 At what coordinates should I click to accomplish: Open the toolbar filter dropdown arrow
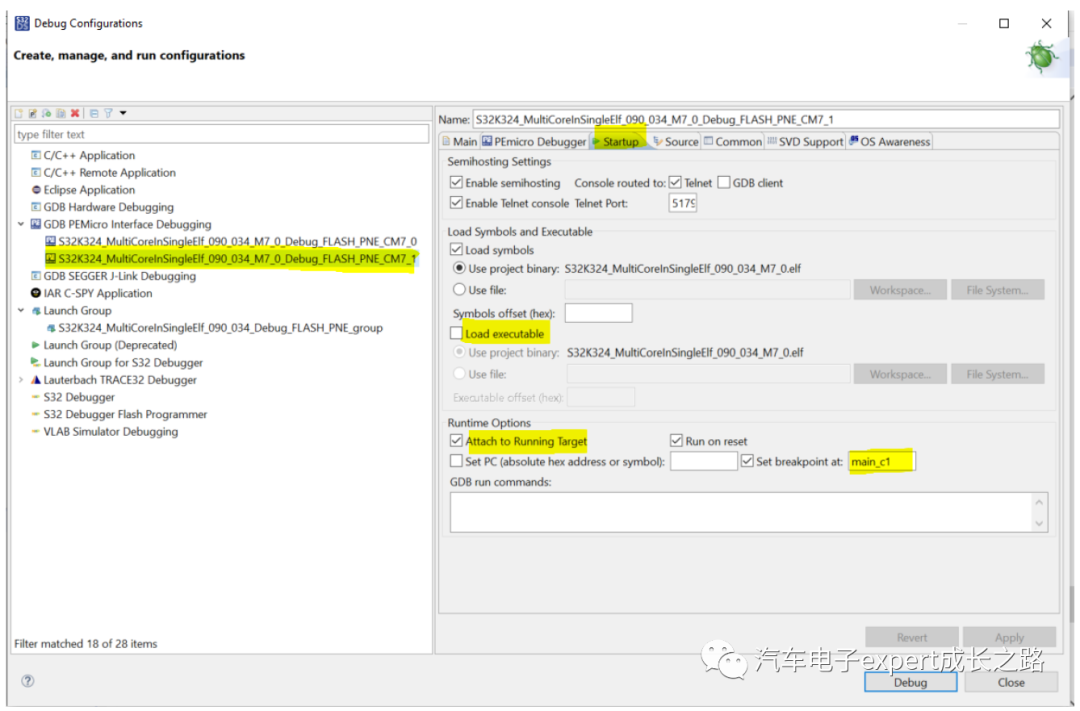click(x=123, y=113)
